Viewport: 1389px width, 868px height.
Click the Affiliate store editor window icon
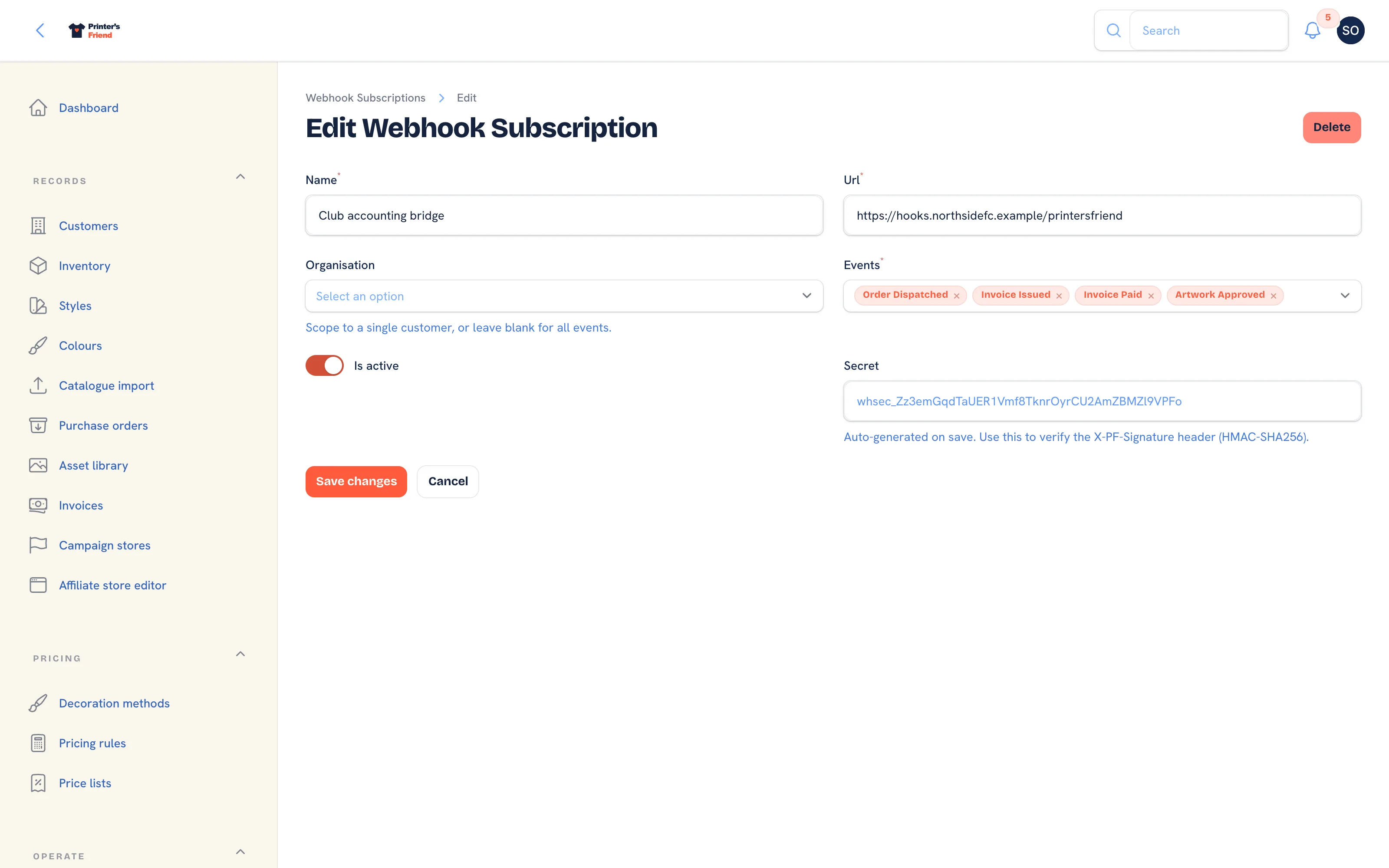(38, 585)
